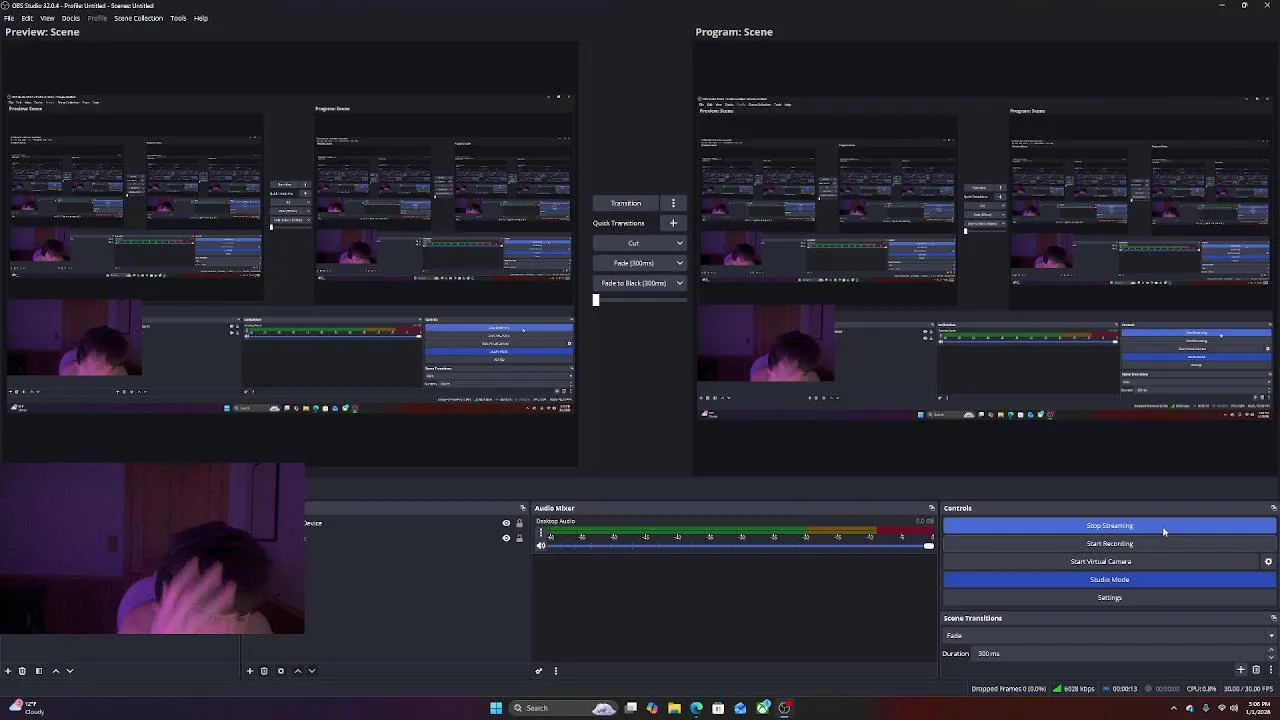Open the Help menu
The width and height of the screenshot is (1280, 720).
point(201,18)
